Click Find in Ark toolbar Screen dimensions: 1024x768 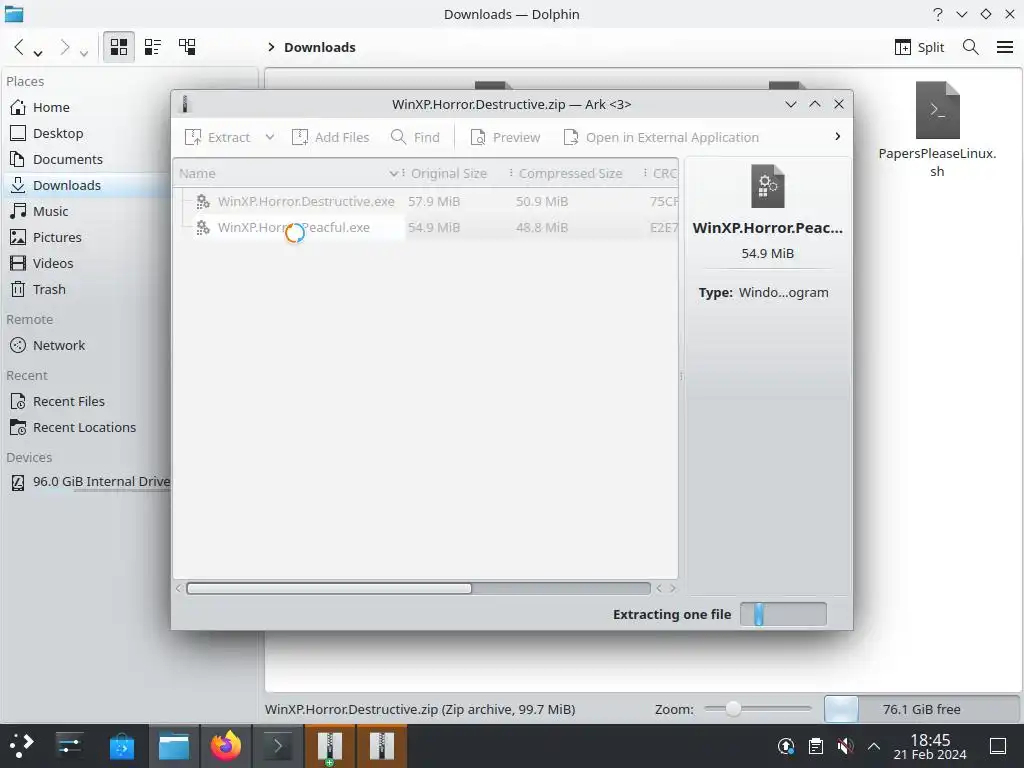coord(415,137)
